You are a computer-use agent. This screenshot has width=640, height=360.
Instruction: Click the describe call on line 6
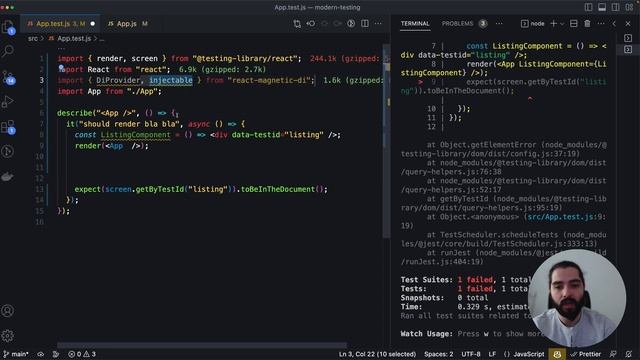[74, 113]
